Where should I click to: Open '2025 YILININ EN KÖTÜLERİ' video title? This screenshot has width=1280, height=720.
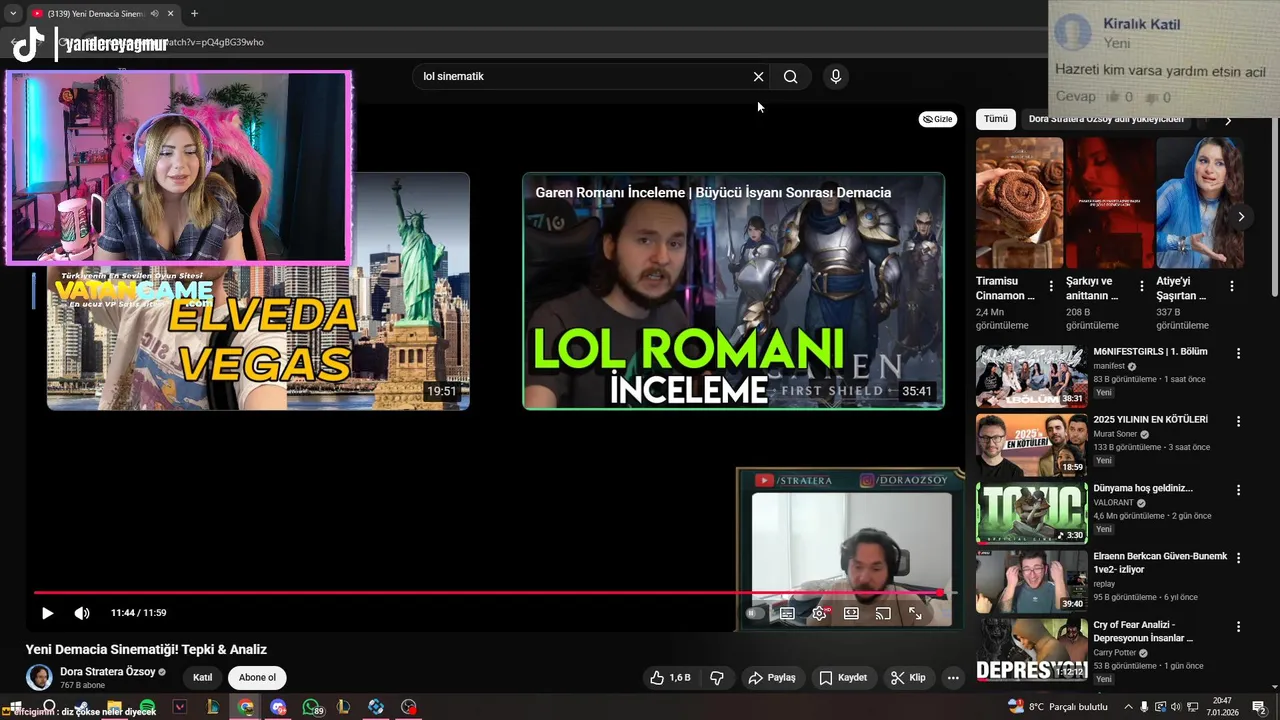(1150, 420)
